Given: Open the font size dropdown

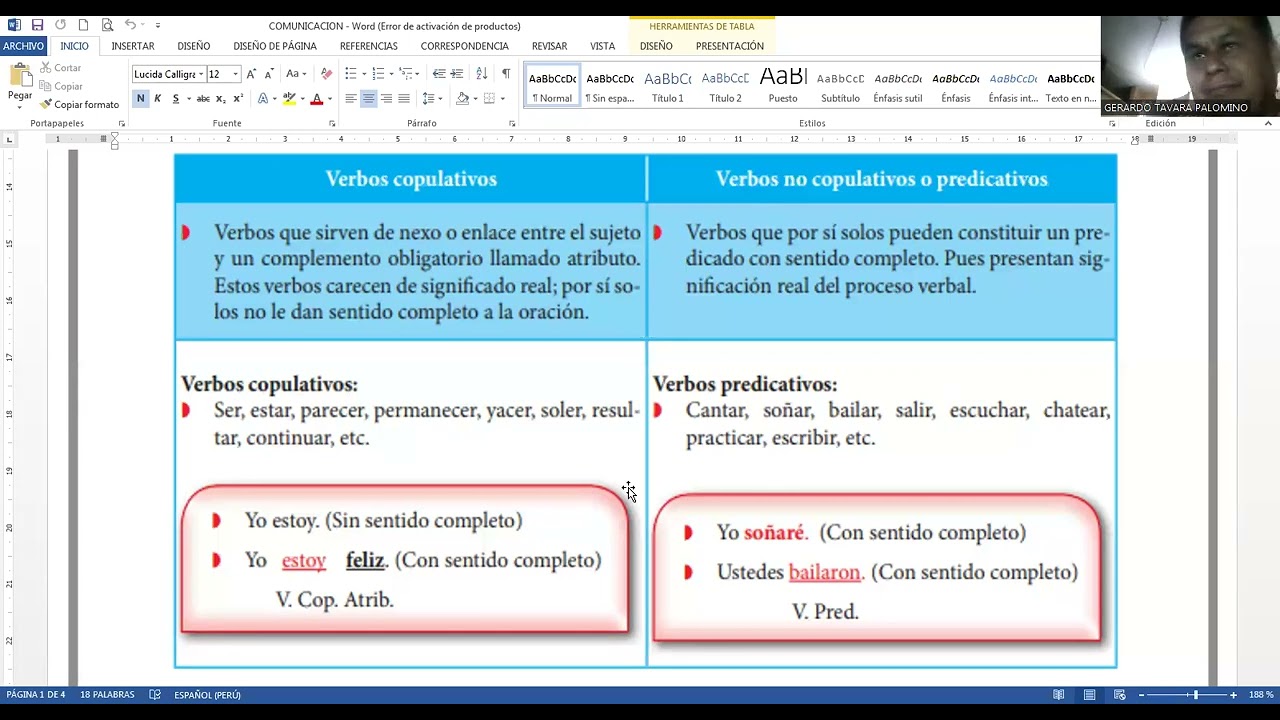Looking at the screenshot, I should click(236, 74).
